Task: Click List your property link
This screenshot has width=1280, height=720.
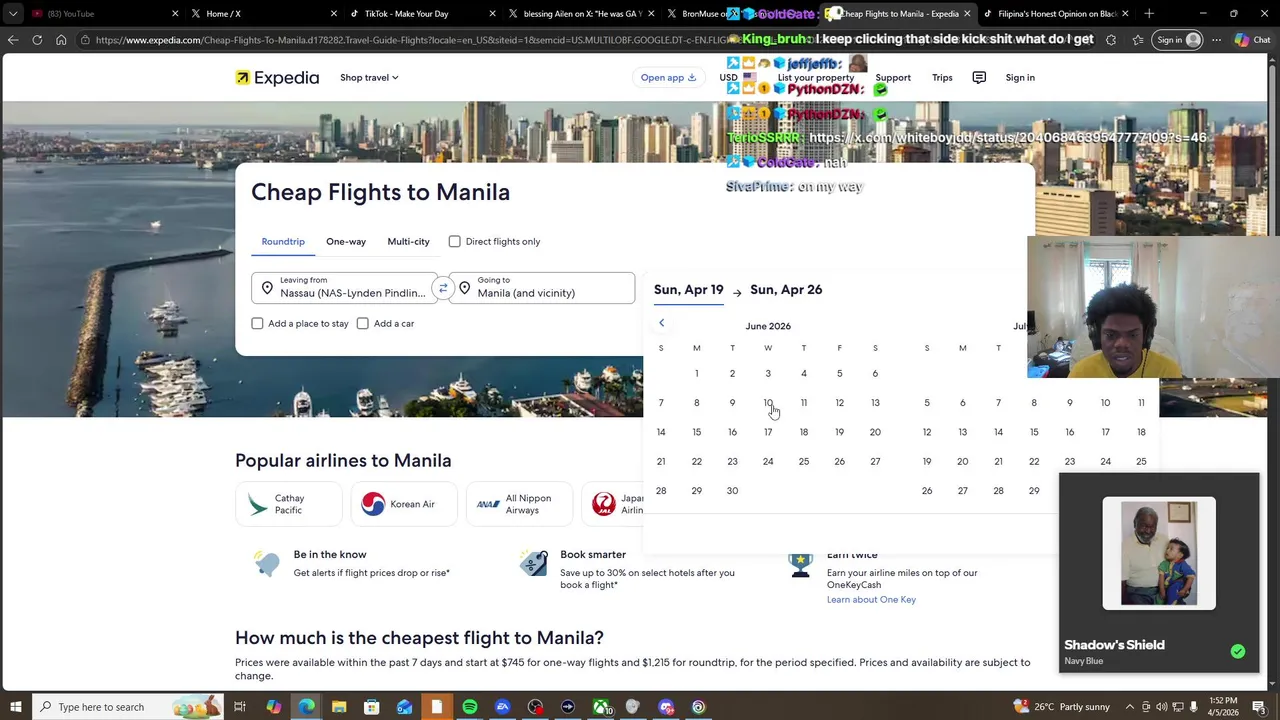Action: 816,78
